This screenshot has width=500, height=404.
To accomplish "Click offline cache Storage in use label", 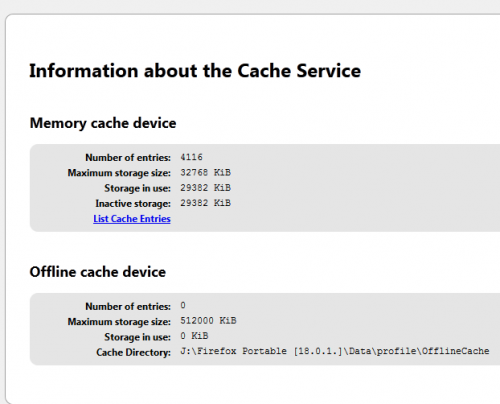I will (137, 337).
